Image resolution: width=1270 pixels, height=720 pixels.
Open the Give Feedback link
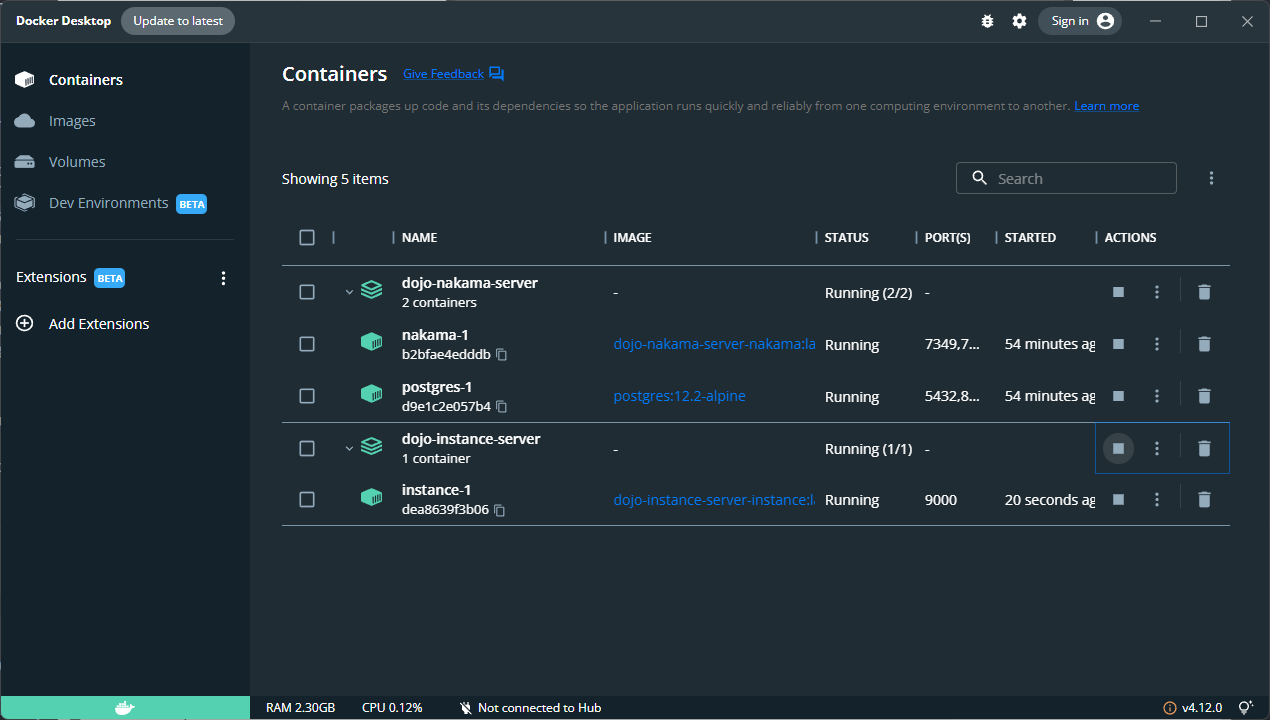click(443, 74)
